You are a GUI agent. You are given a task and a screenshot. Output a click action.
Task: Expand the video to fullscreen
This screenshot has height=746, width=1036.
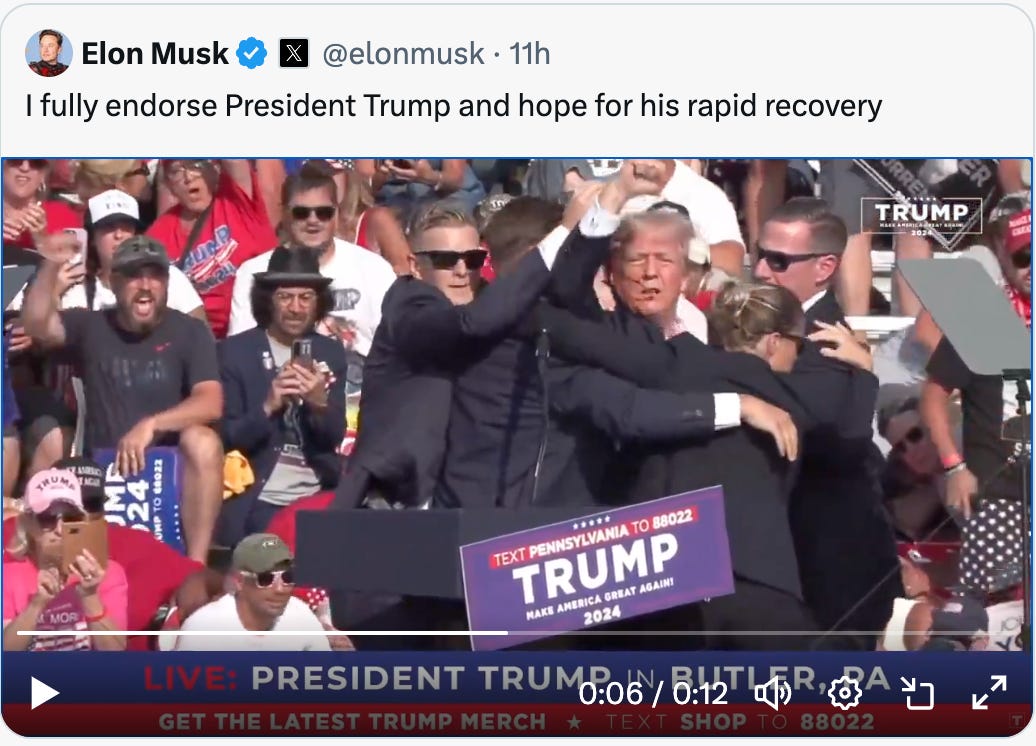[989, 693]
